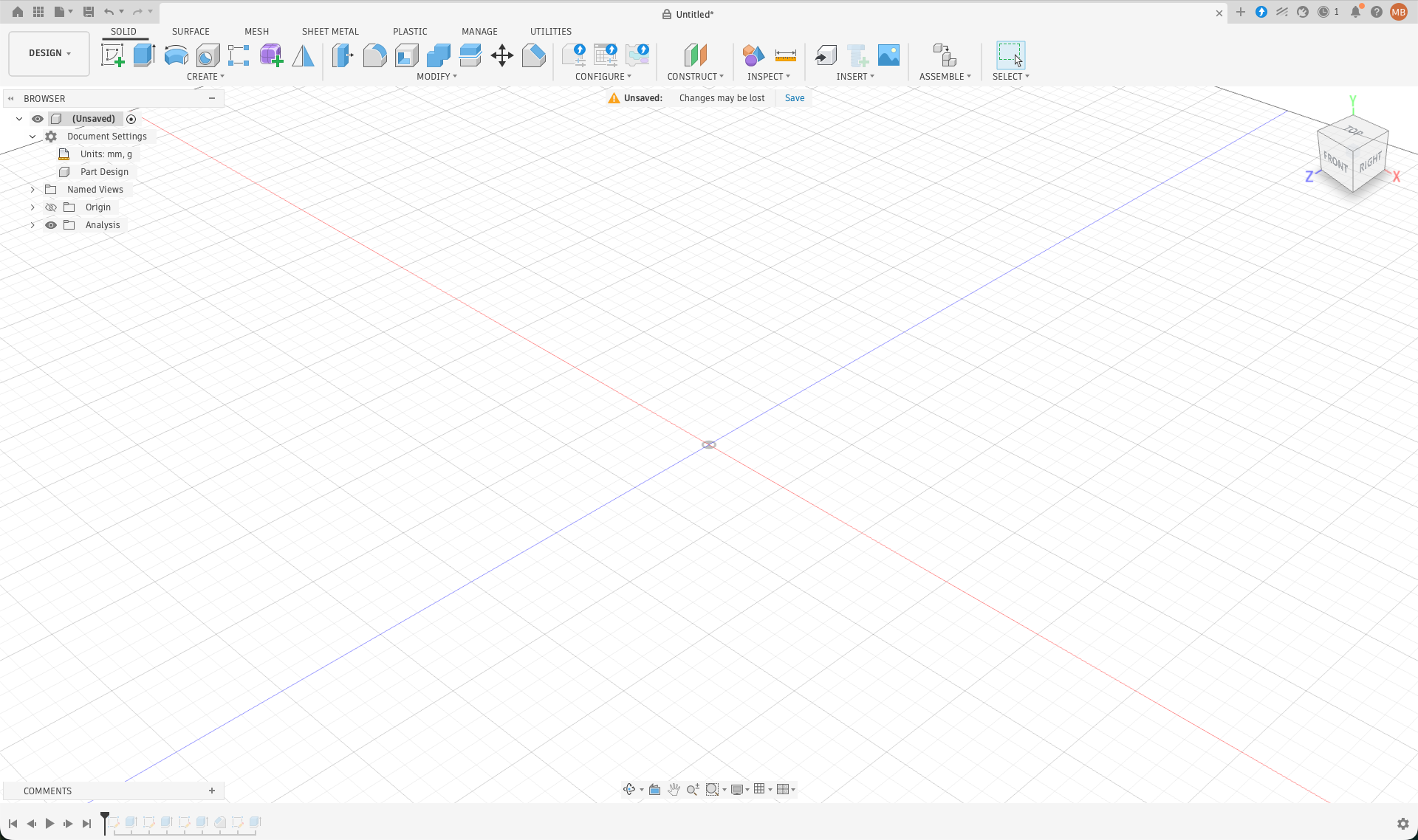Image resolution: width=1418 pixels, height=840 pixels.
Task: Collapse the Document Settings node
Action: (32, 137)
